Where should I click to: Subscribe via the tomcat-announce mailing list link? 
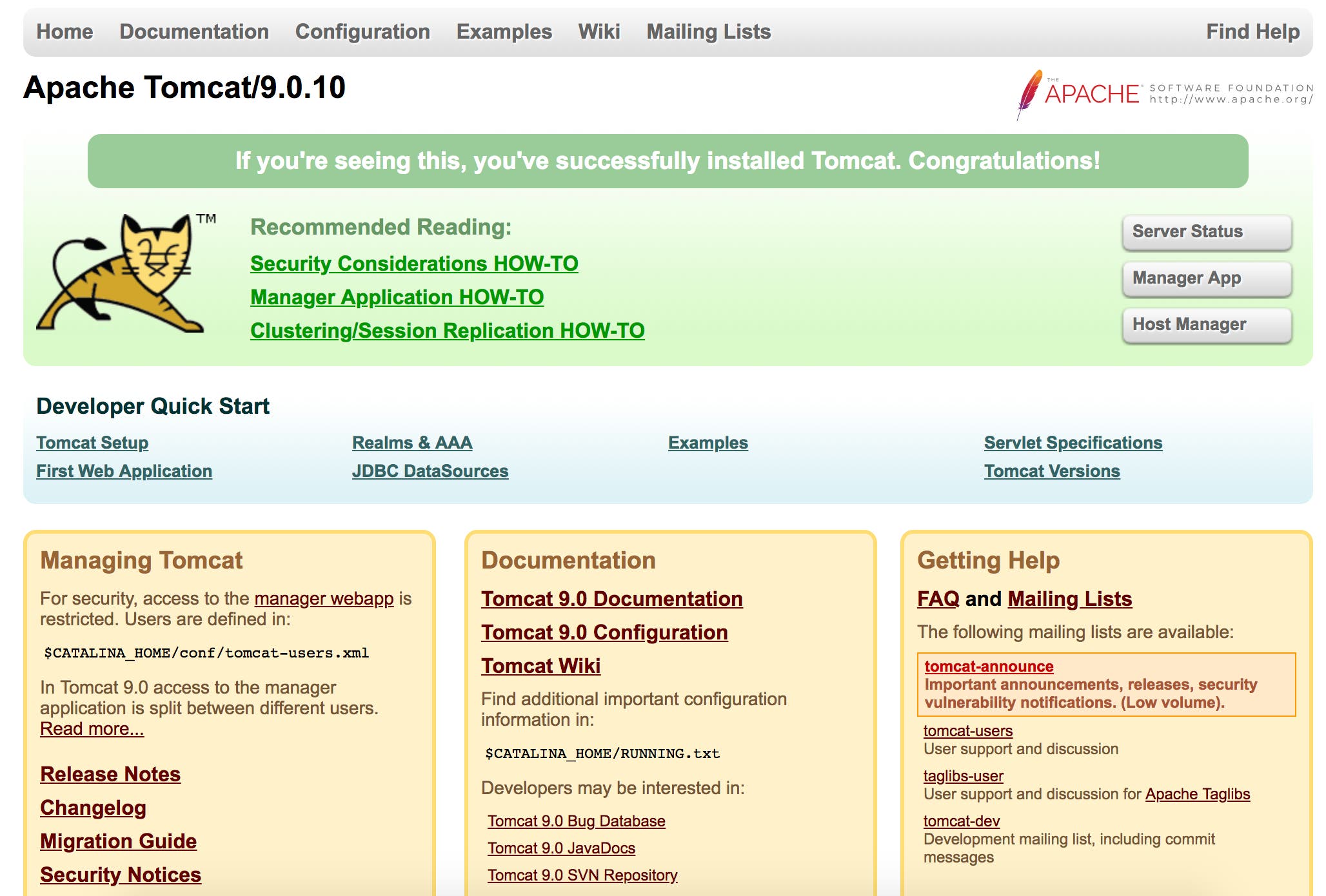coord(989,667)
